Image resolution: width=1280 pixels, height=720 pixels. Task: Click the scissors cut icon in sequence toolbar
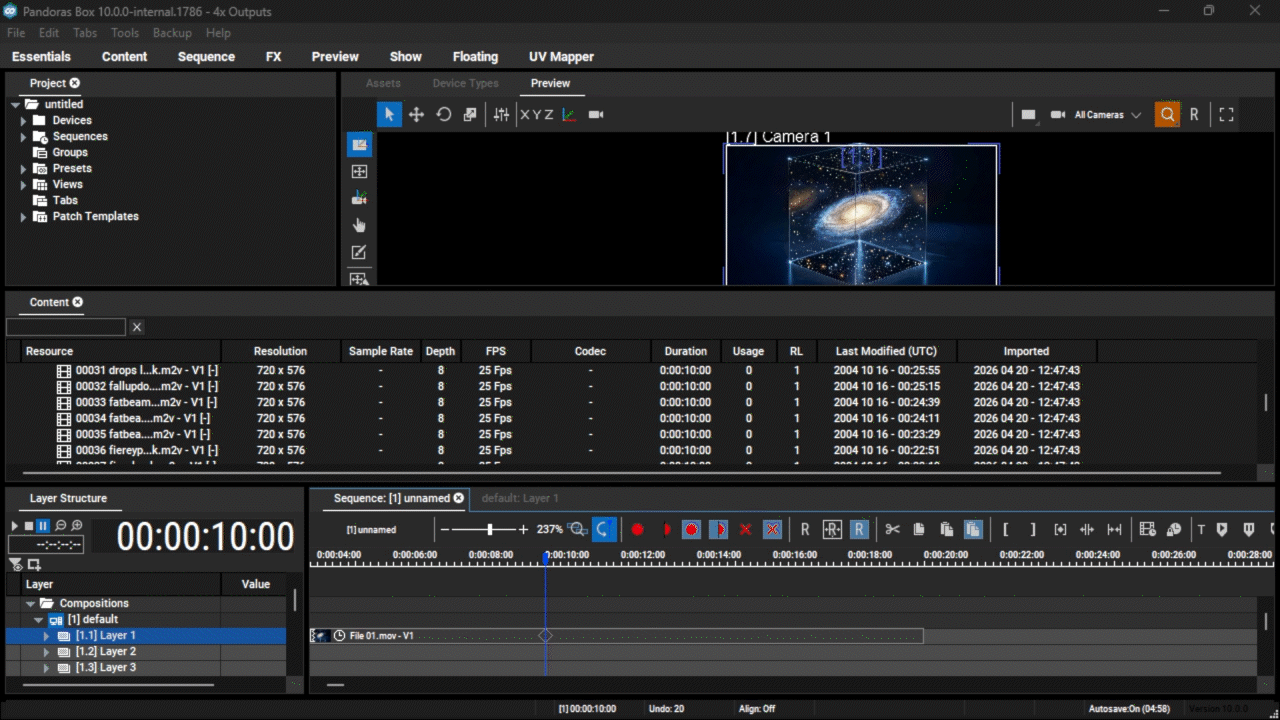click(x=893, y=530)
